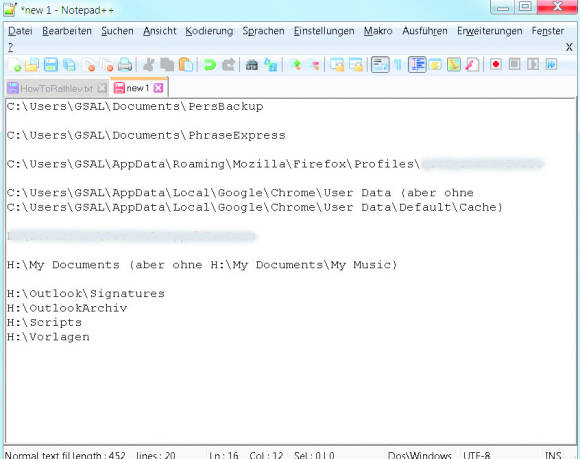Toggle Word wrap toolbar button
This screenshot has height=459, width=580.
coord(380,65)
